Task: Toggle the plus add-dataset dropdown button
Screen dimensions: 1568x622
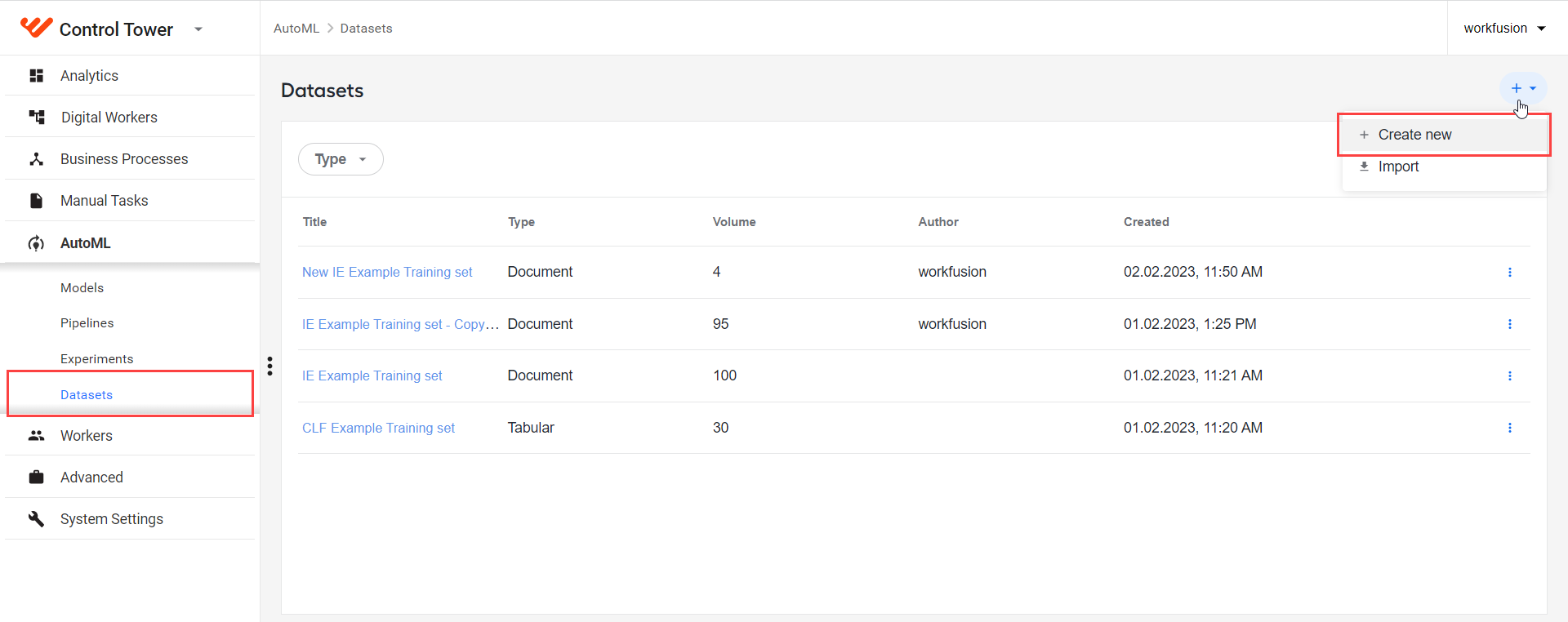Action: pyautogui.click(x=1523, y=88)
